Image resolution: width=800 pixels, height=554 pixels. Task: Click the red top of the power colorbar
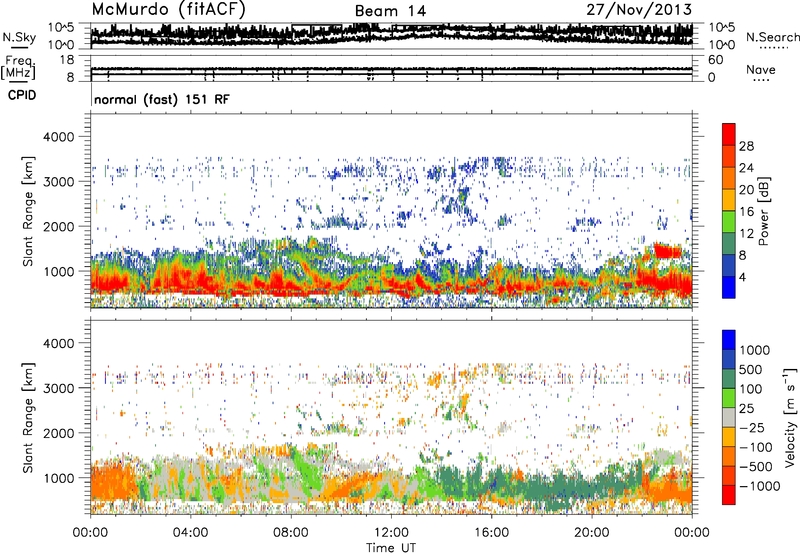click(x=729, y=133)
